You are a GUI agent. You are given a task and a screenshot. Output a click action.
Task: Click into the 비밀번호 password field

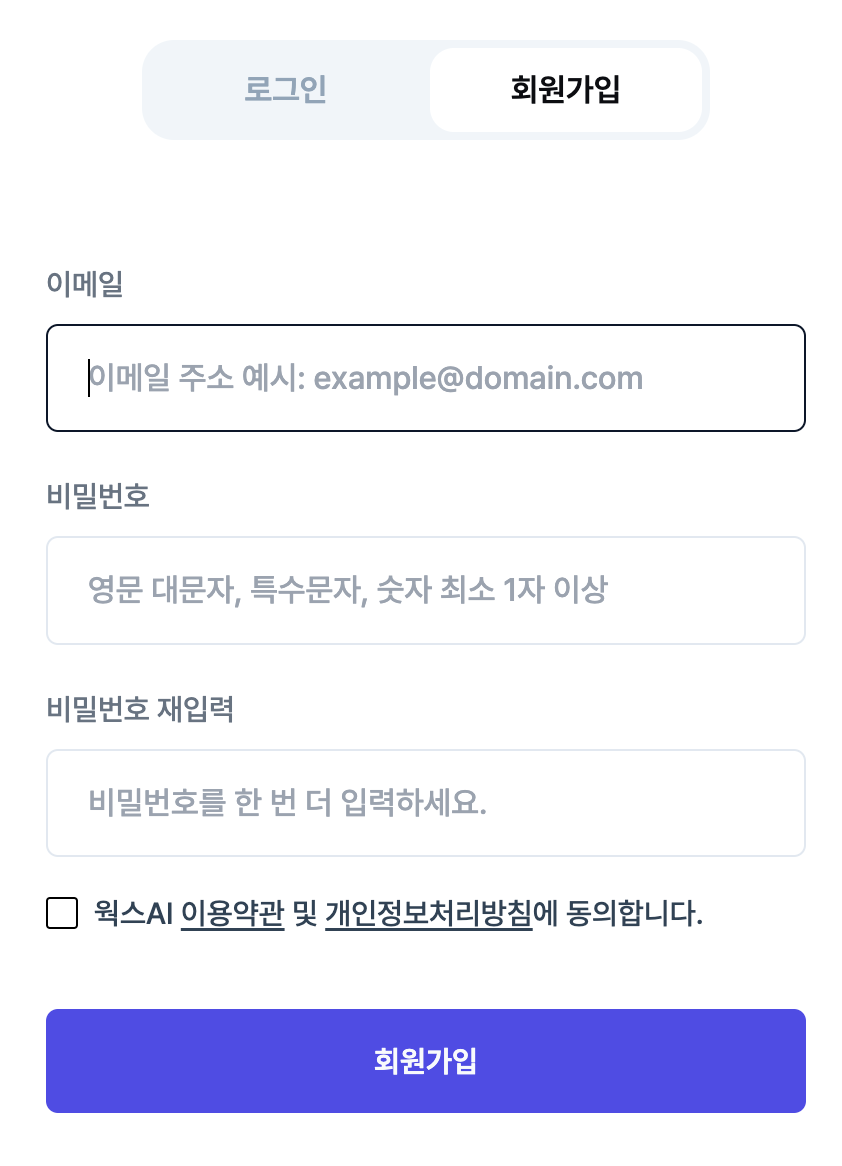pos(425,590)
